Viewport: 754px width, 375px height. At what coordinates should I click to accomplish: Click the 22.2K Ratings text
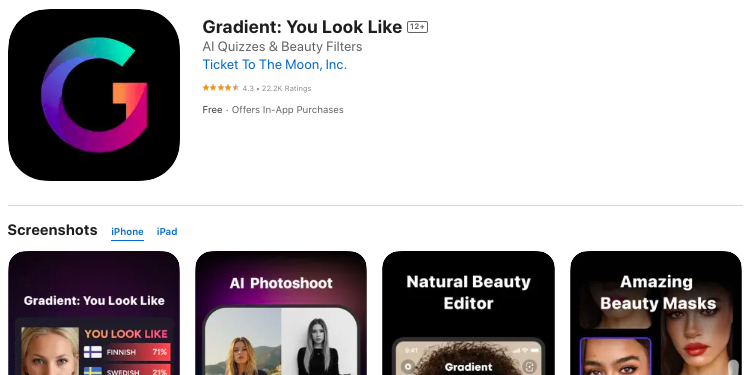point(287,88)
